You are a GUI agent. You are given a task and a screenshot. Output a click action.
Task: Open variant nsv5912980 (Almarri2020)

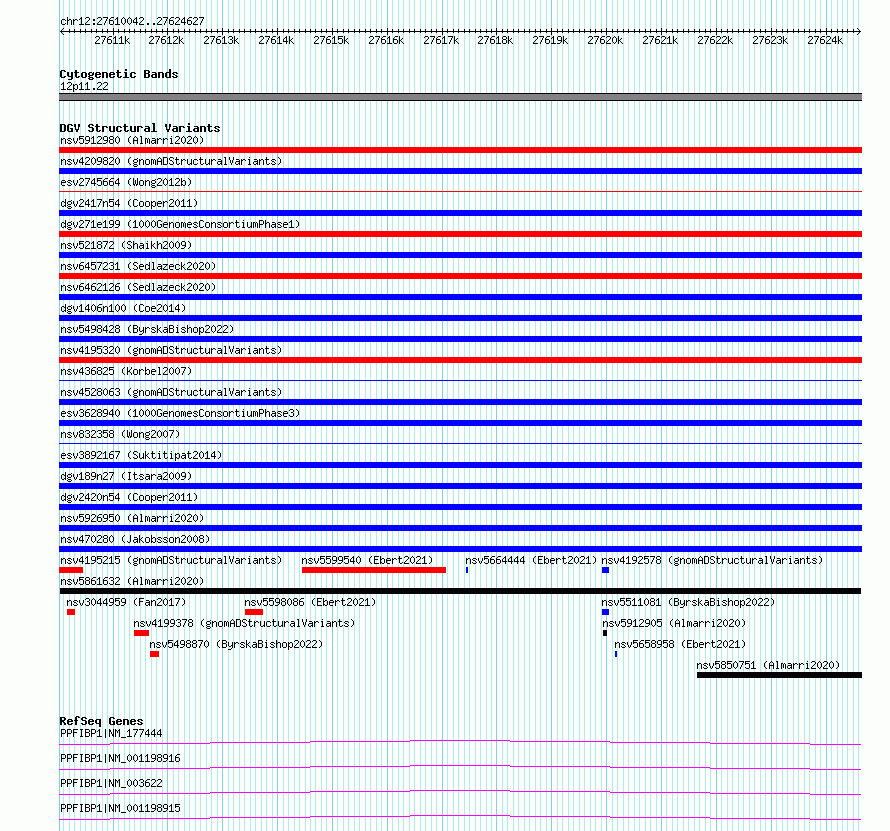click(x=132, y=140)
